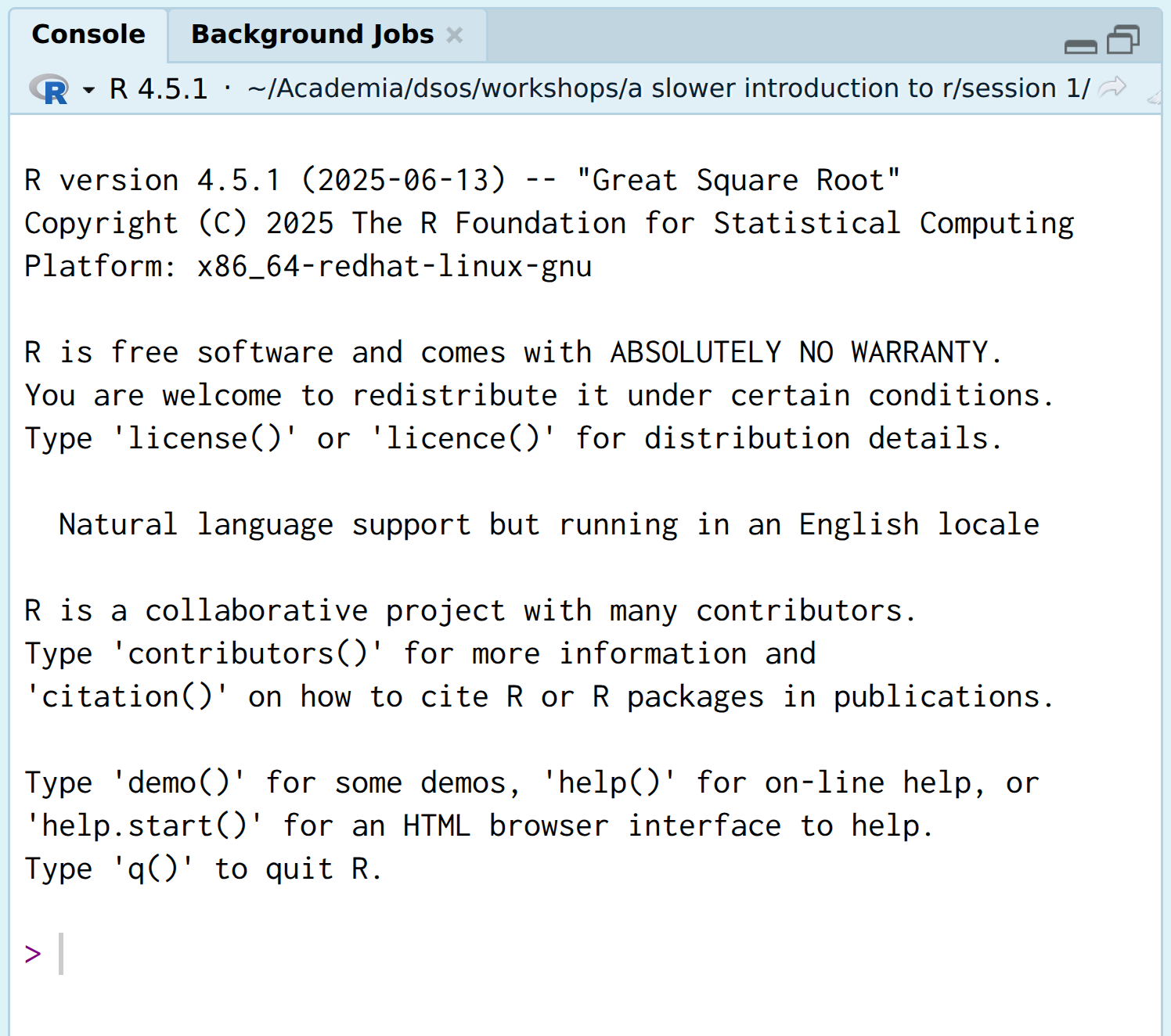The width and height of the screenshot is (1171, 1036).
Task: Click the console prompt input line
Action: click(x=585, y=954)
